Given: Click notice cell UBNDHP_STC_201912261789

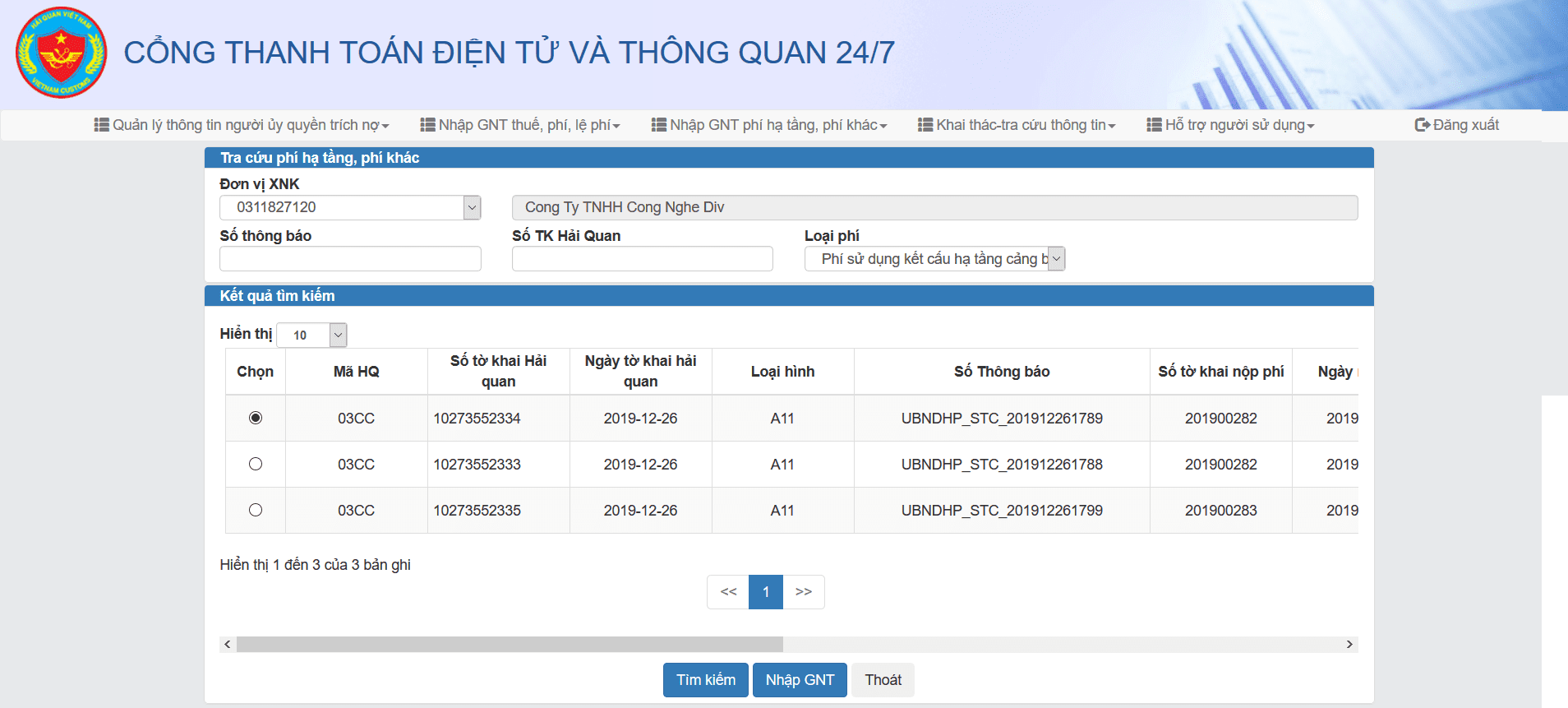Looking at the screenshot, I should click(1002, 419).
